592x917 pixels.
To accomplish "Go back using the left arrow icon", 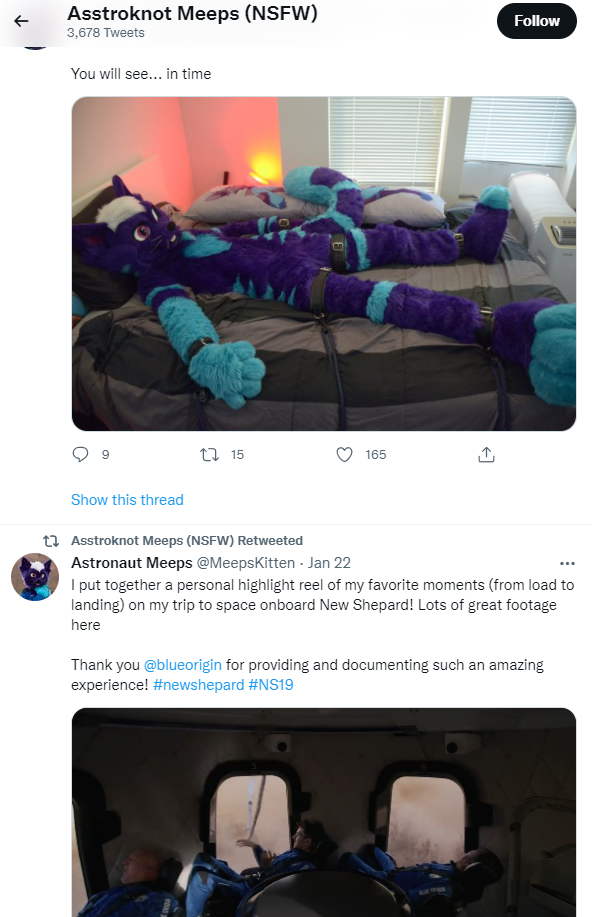I will point(21,21).
